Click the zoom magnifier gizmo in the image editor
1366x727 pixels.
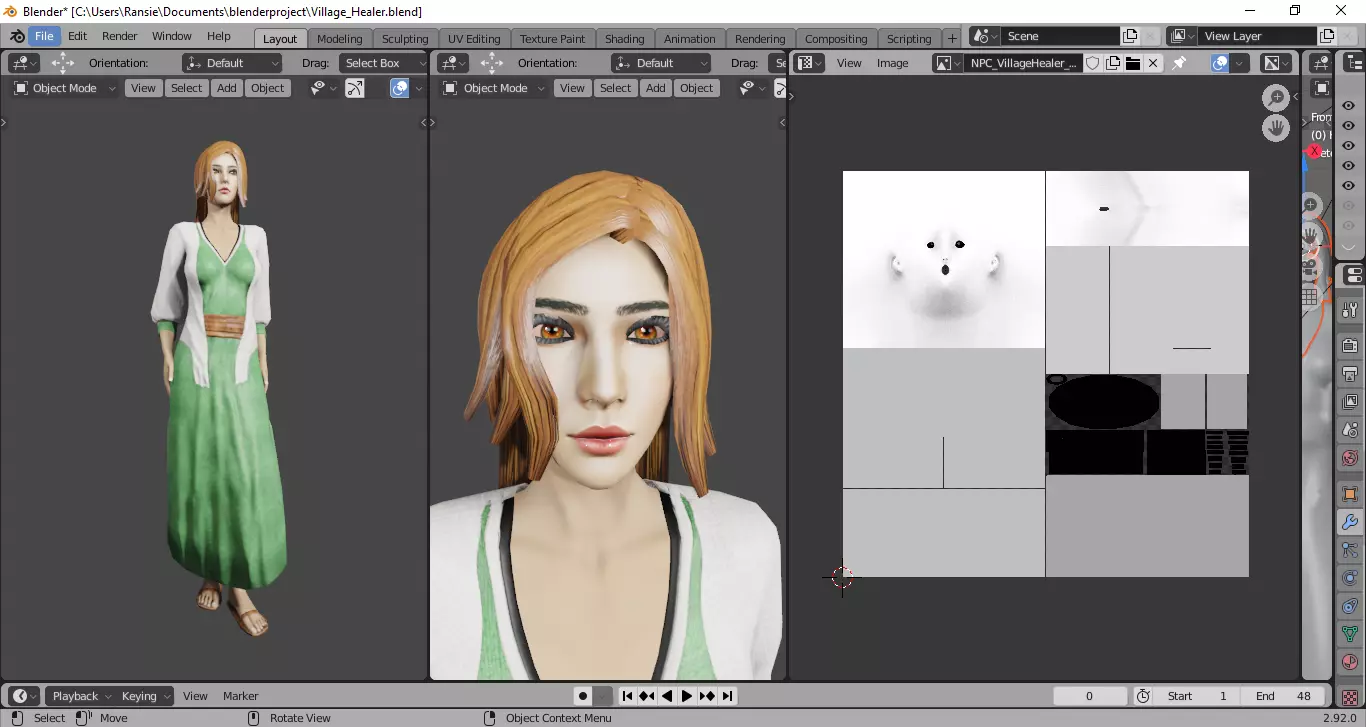tap(1276, 97)
